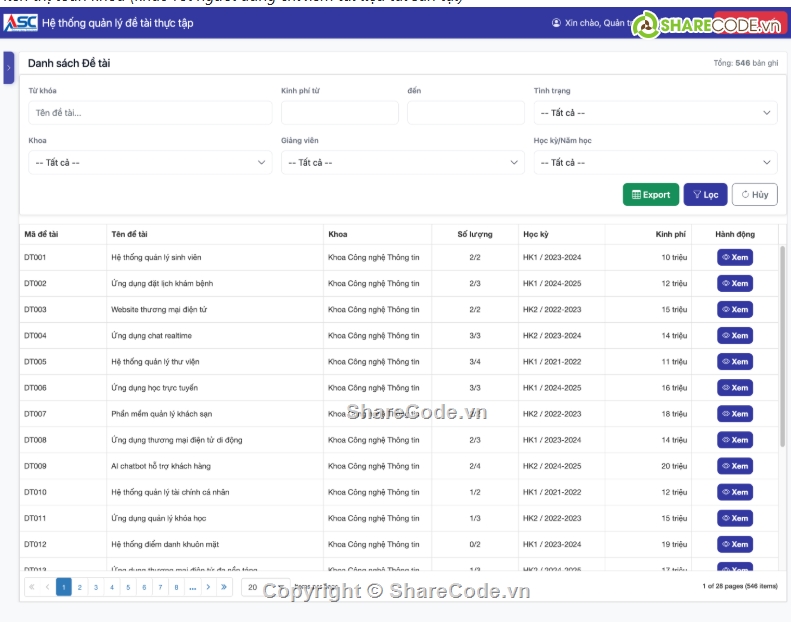Click the Hủy reset button
This screenshot has width=791, height=622.
coord(754,195)
